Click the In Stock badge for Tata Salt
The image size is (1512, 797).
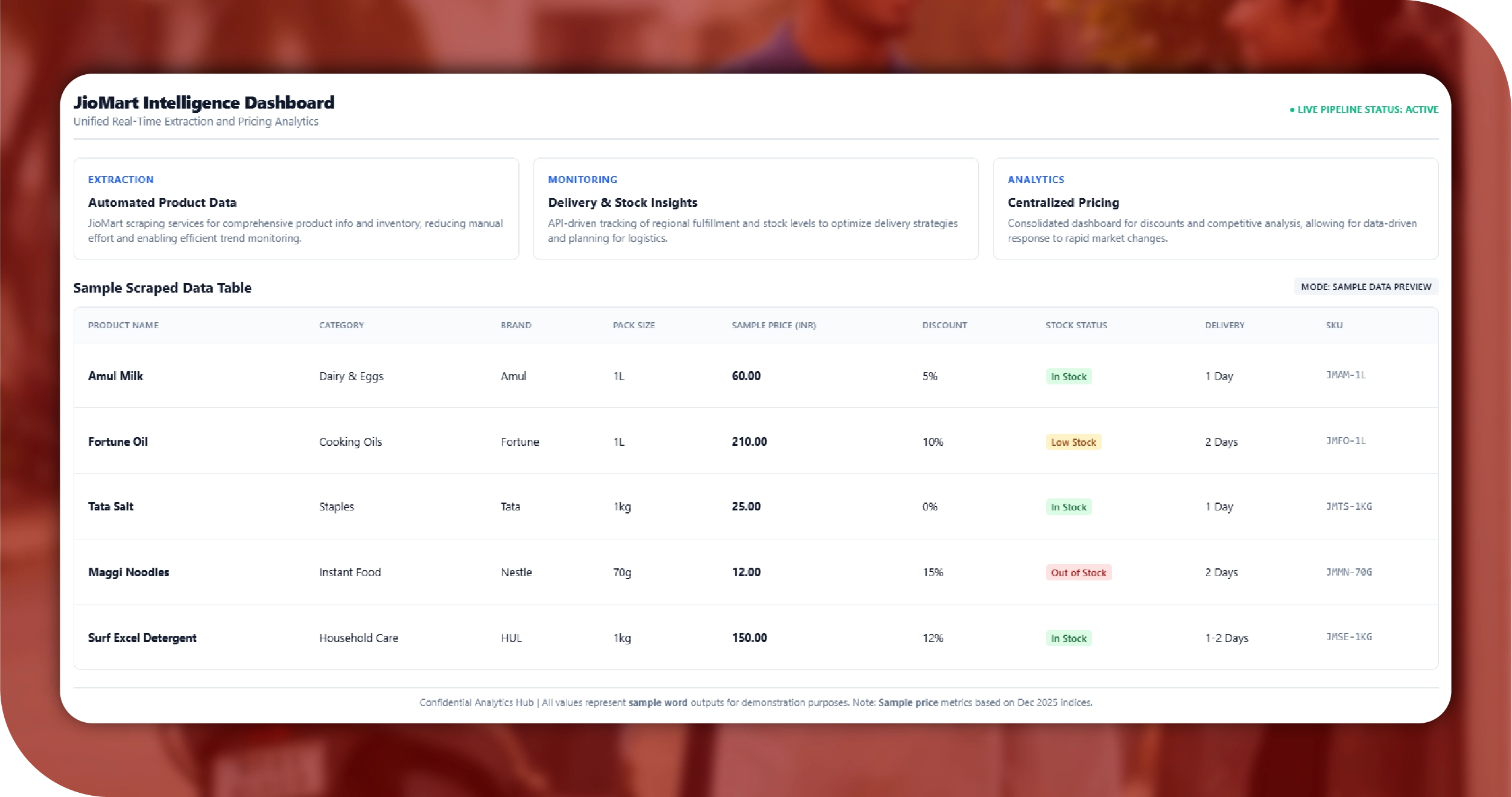pos(1068,507)
